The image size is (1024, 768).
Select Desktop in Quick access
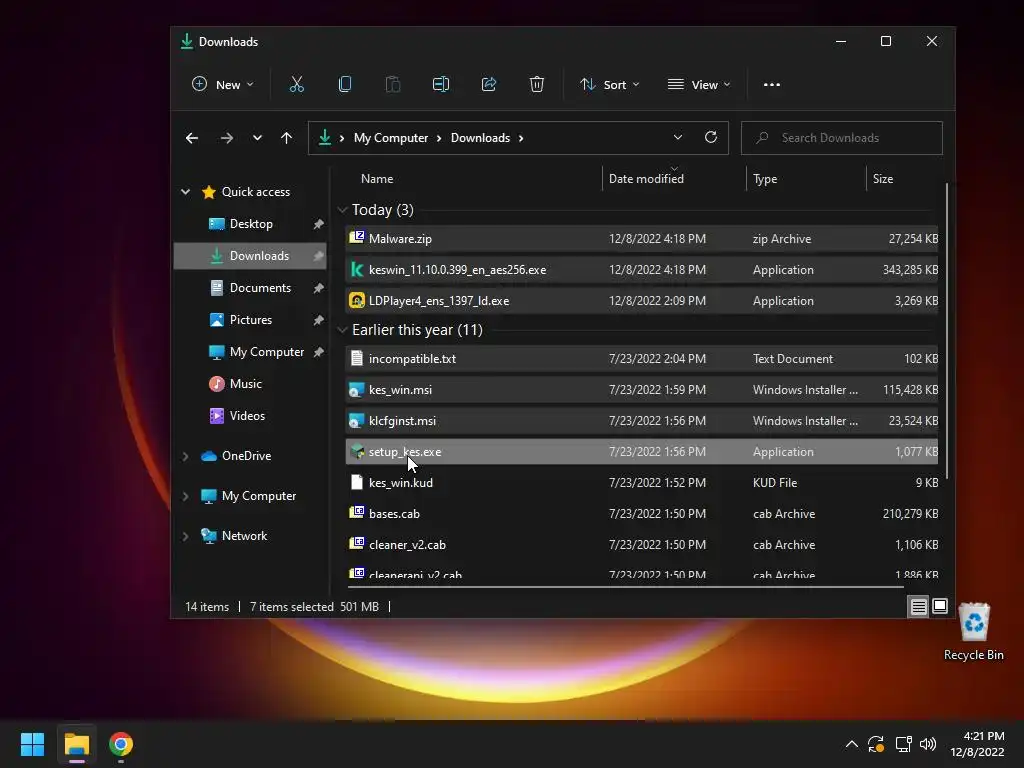(250, 223)
